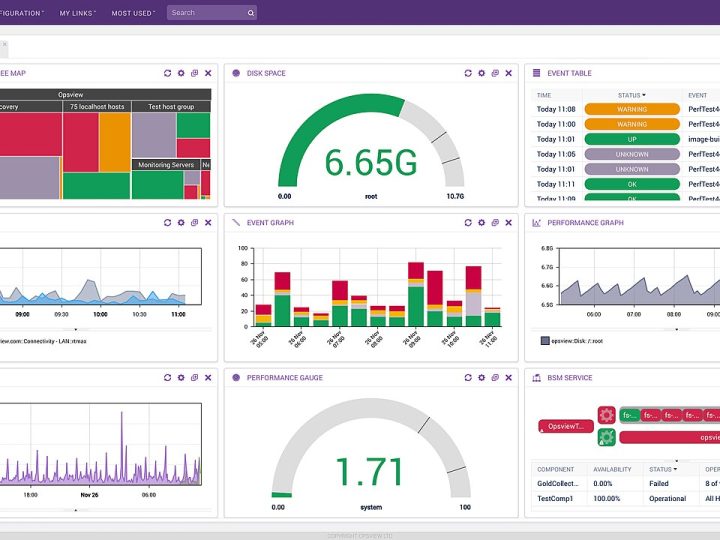Focus the Search input field
This screenshot has height=540, width=720.
(x=208, y=13)
